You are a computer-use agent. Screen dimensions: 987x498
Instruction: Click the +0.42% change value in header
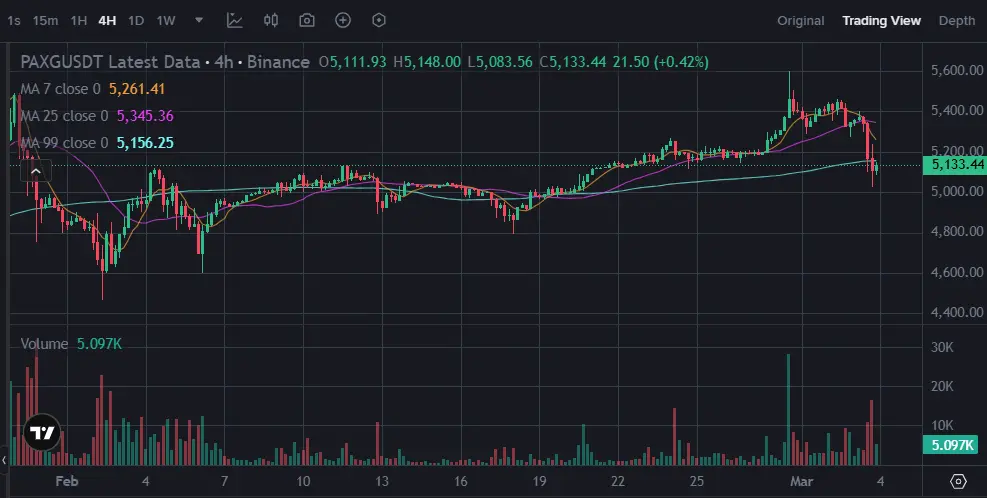click(x=682, y=62)
